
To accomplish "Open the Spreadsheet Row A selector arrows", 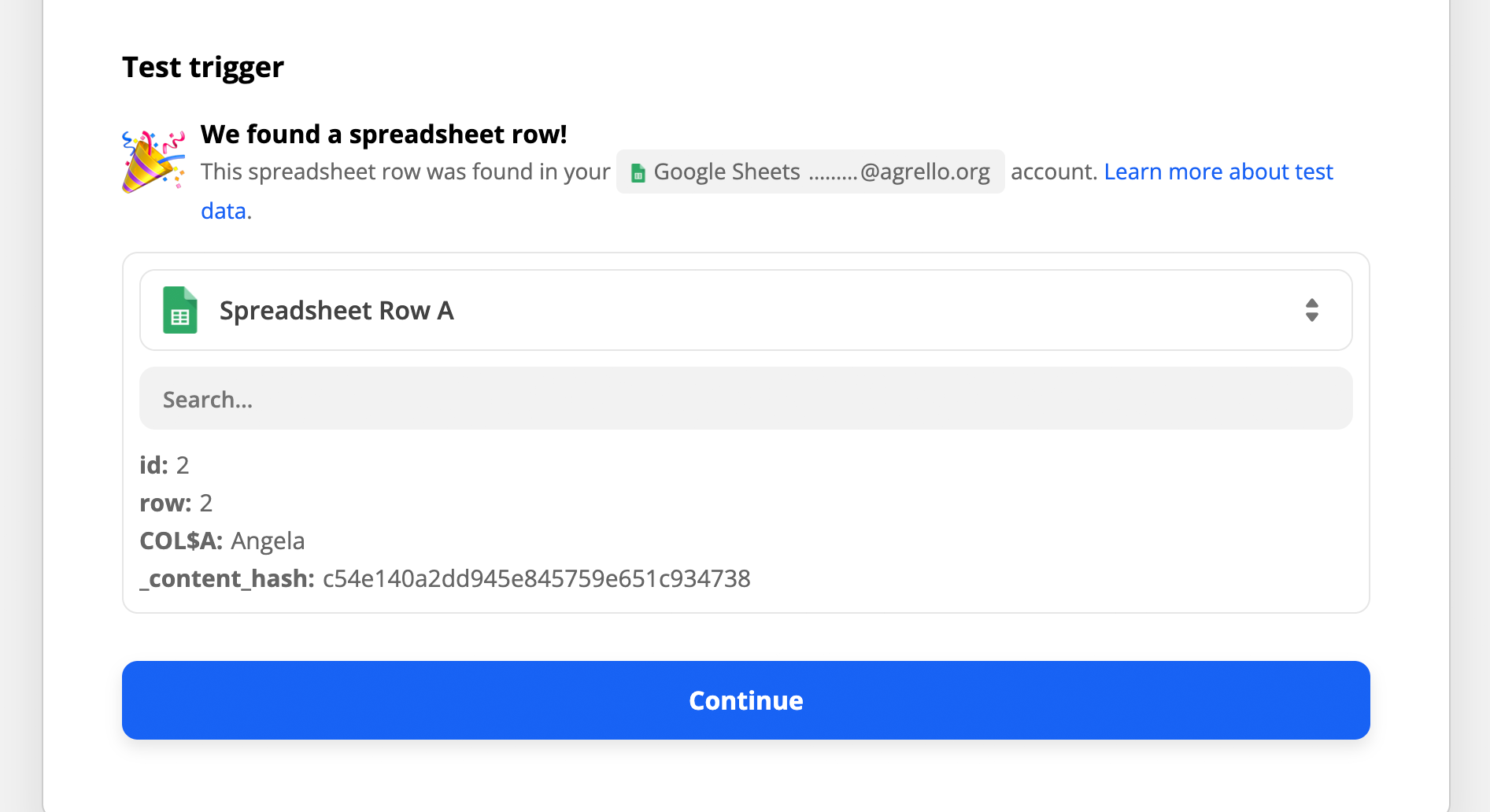I will tap(1311, 310).
